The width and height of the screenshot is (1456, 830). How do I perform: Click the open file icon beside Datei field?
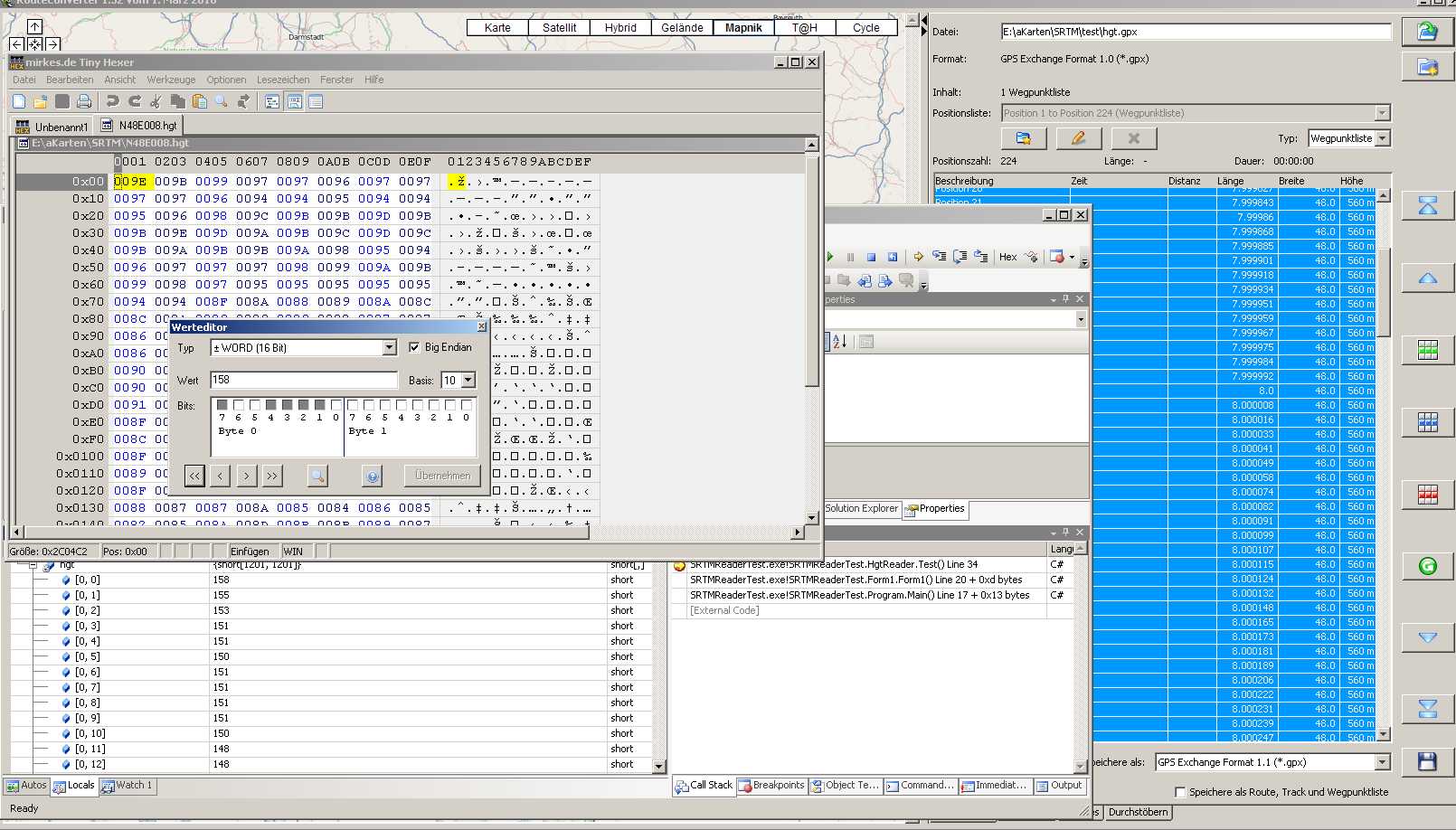click(1427, 32)
